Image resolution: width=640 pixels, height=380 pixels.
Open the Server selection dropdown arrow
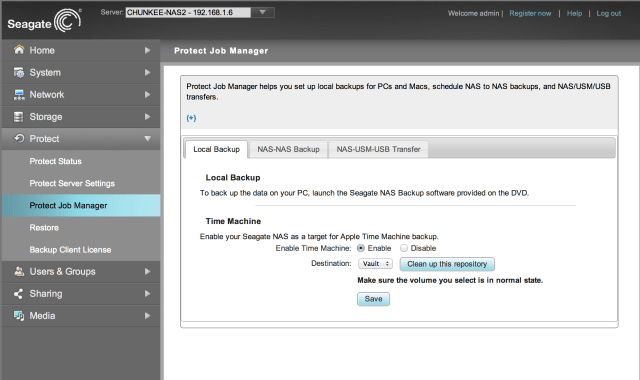tap(262, 13)
